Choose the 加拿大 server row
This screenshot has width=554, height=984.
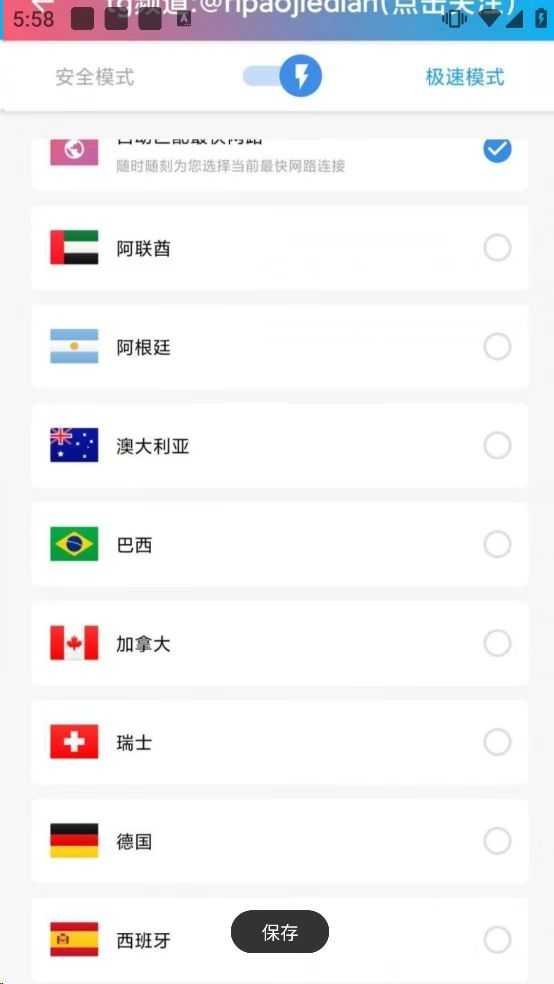(x=279, y=643)
